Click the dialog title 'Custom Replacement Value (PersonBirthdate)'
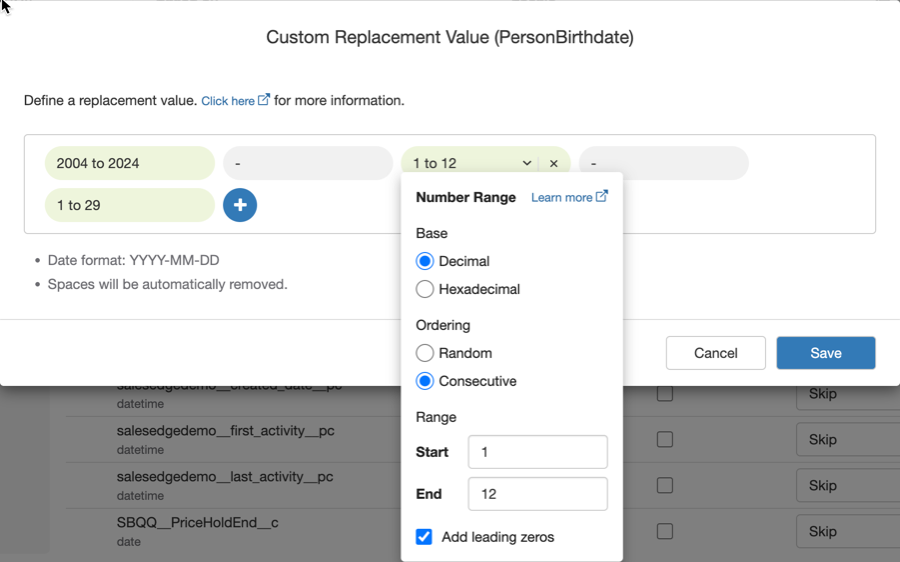This screenshot has width=900, height=562. pos(450,37)
